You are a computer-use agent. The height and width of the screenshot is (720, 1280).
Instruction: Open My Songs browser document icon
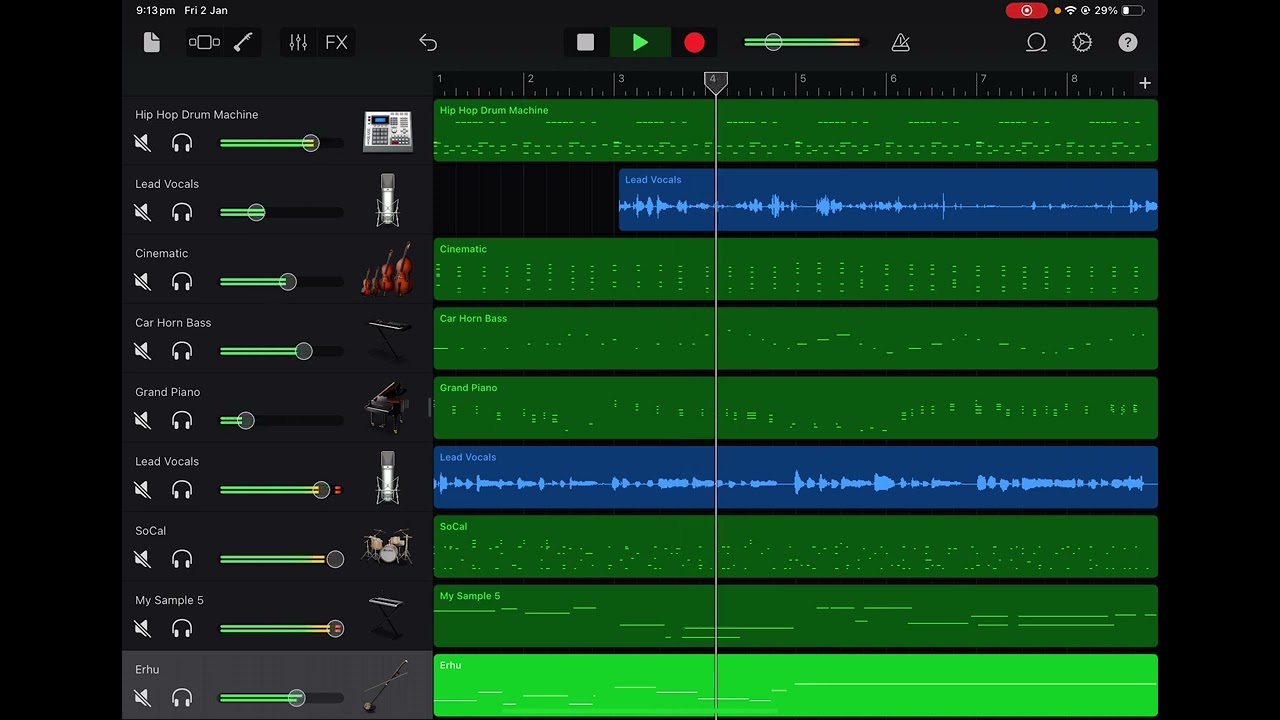pyautogui.click(x=152, y=42)
